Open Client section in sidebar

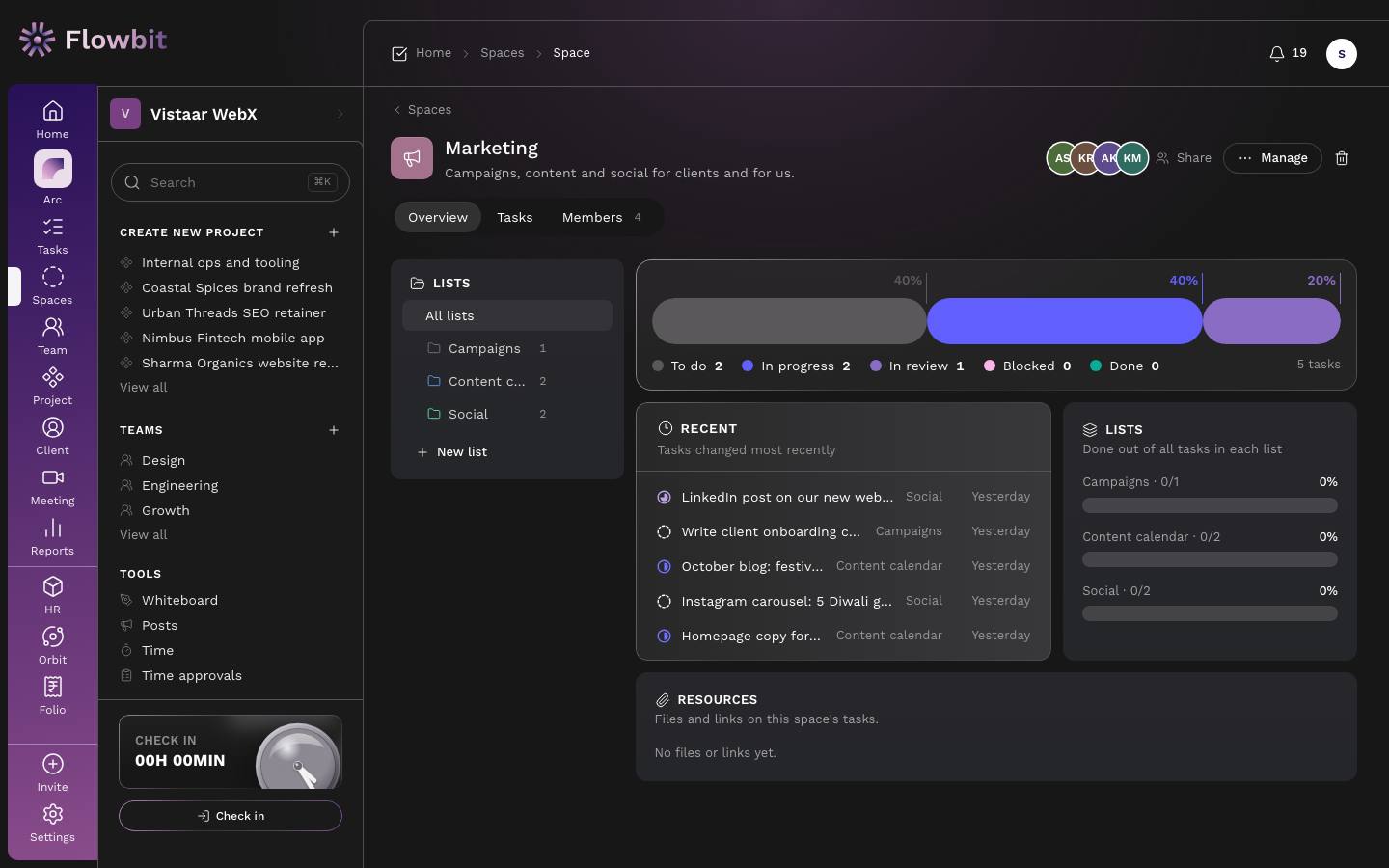[52, 437]
